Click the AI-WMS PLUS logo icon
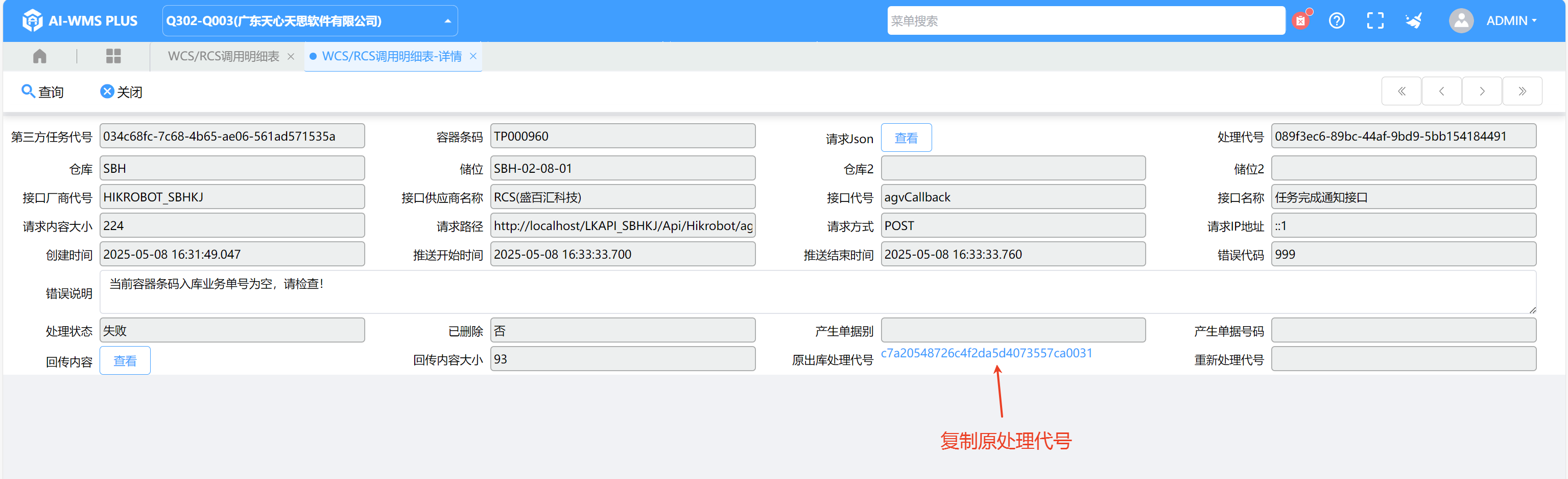The height and width of the screenshot is (479, 1568). [x=32, y=21]
